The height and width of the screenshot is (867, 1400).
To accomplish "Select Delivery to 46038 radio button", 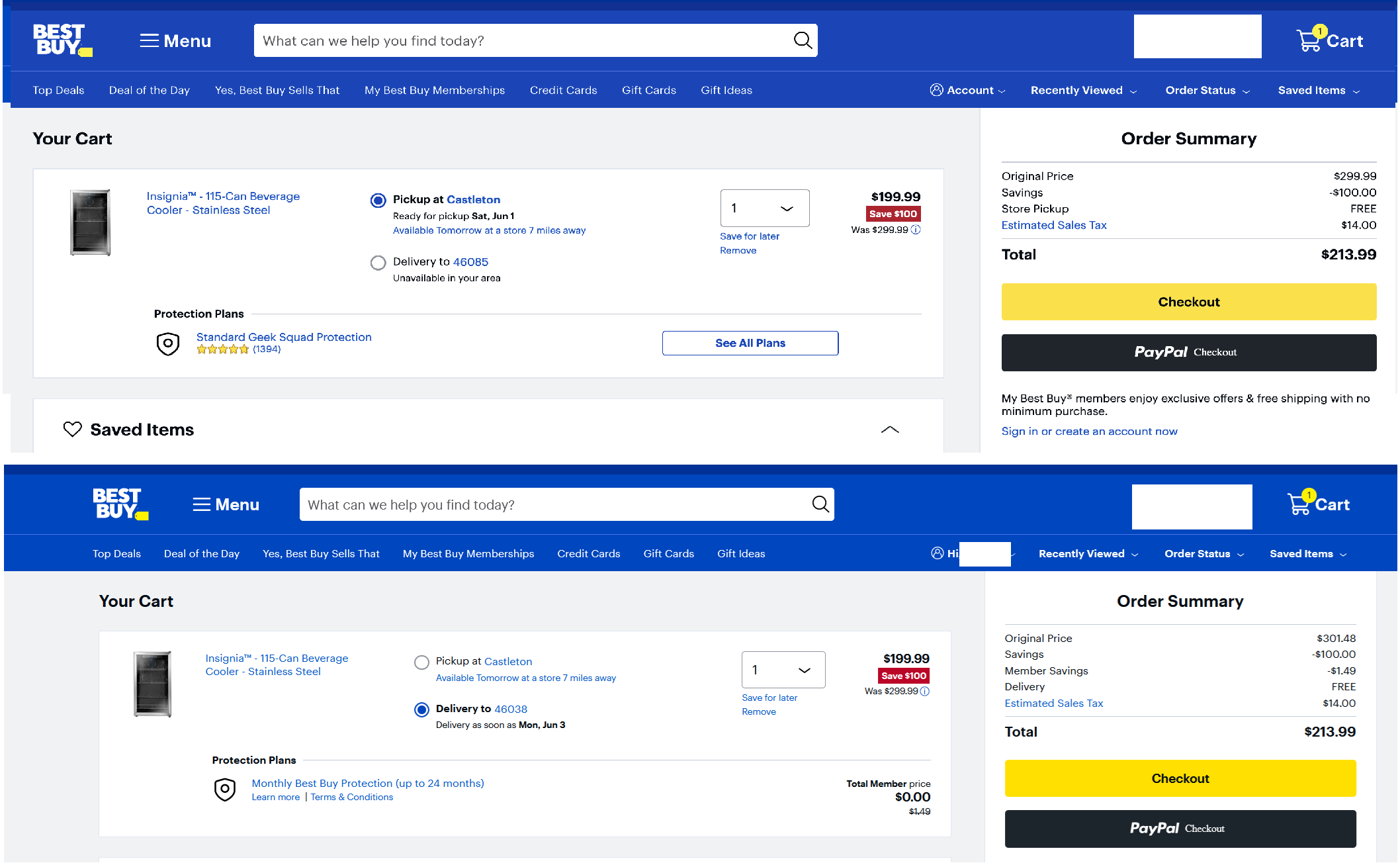I will (x=421, y=709).
